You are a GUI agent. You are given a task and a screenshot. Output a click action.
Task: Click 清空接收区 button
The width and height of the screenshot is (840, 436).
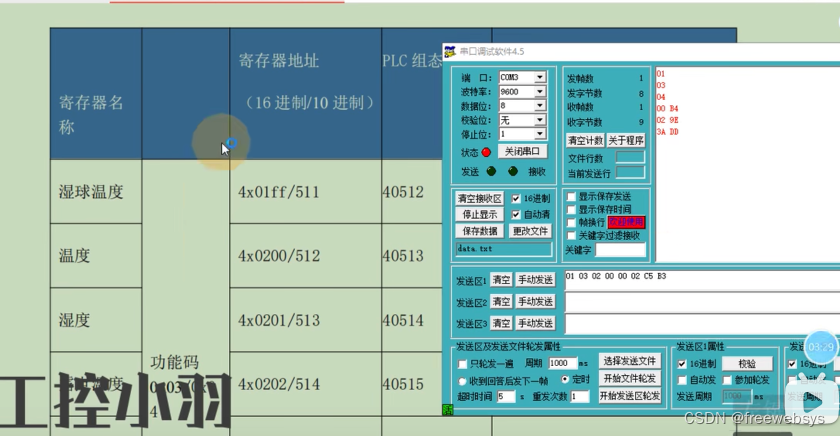[x=479, y=199]
